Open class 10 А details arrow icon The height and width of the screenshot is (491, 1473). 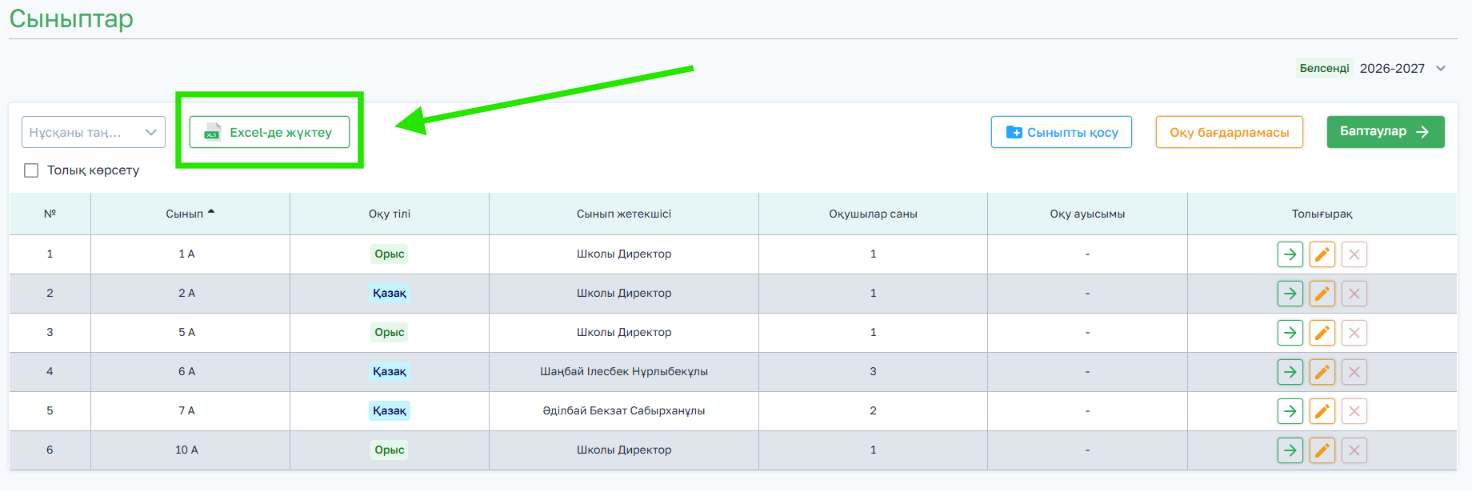[1290, 450]
